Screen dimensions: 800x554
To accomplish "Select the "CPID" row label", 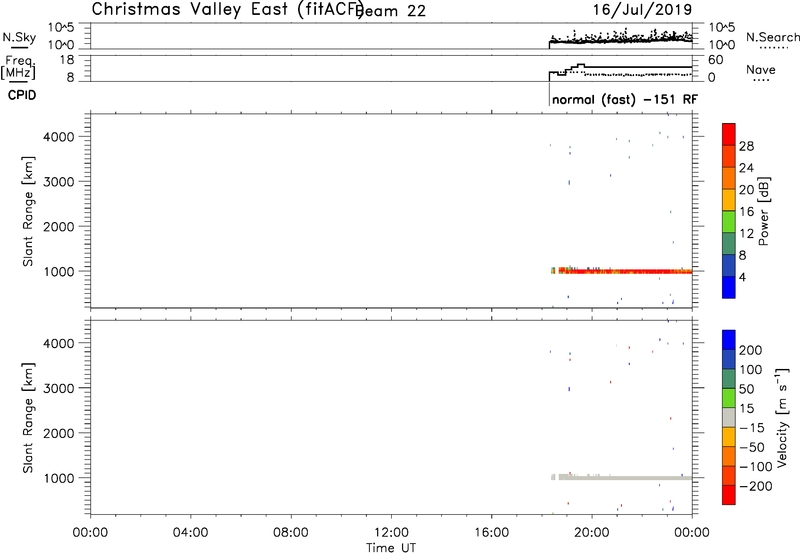I will pos(22,95).
